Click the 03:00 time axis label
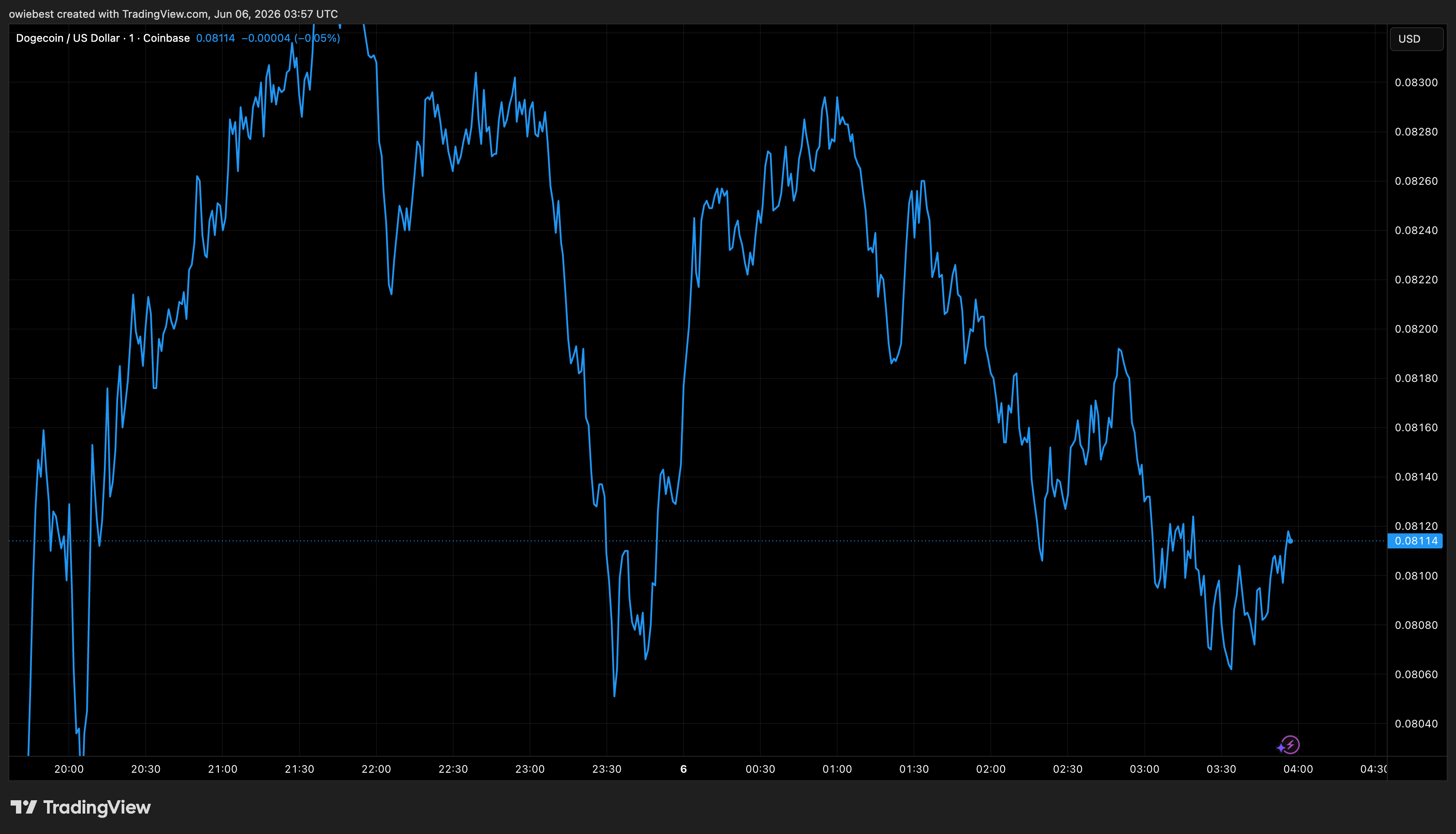This screenshot has width=1456, height=834. pos(1144,769)
